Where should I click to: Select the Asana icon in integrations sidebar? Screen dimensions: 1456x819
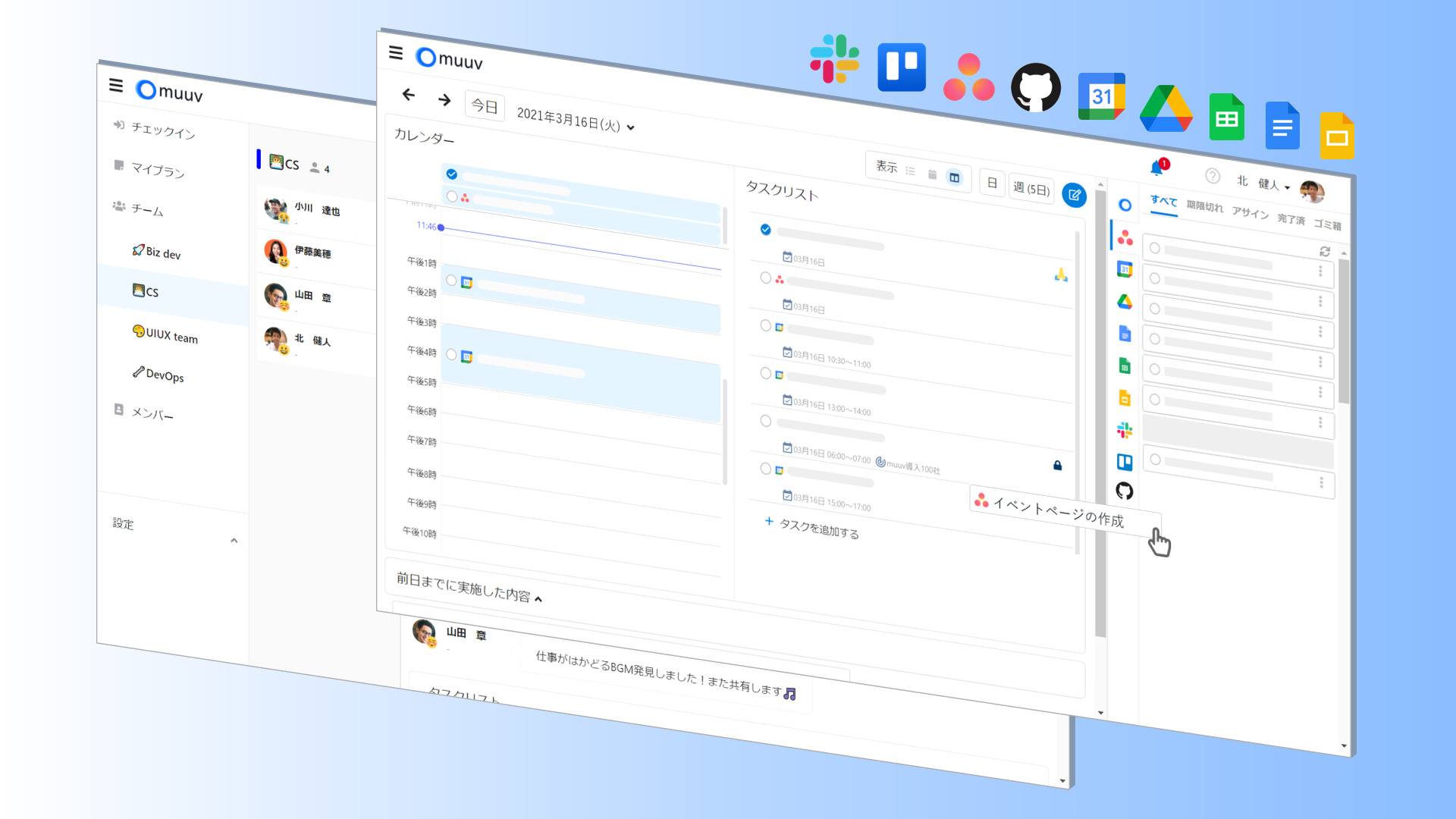coord(1125,237)
